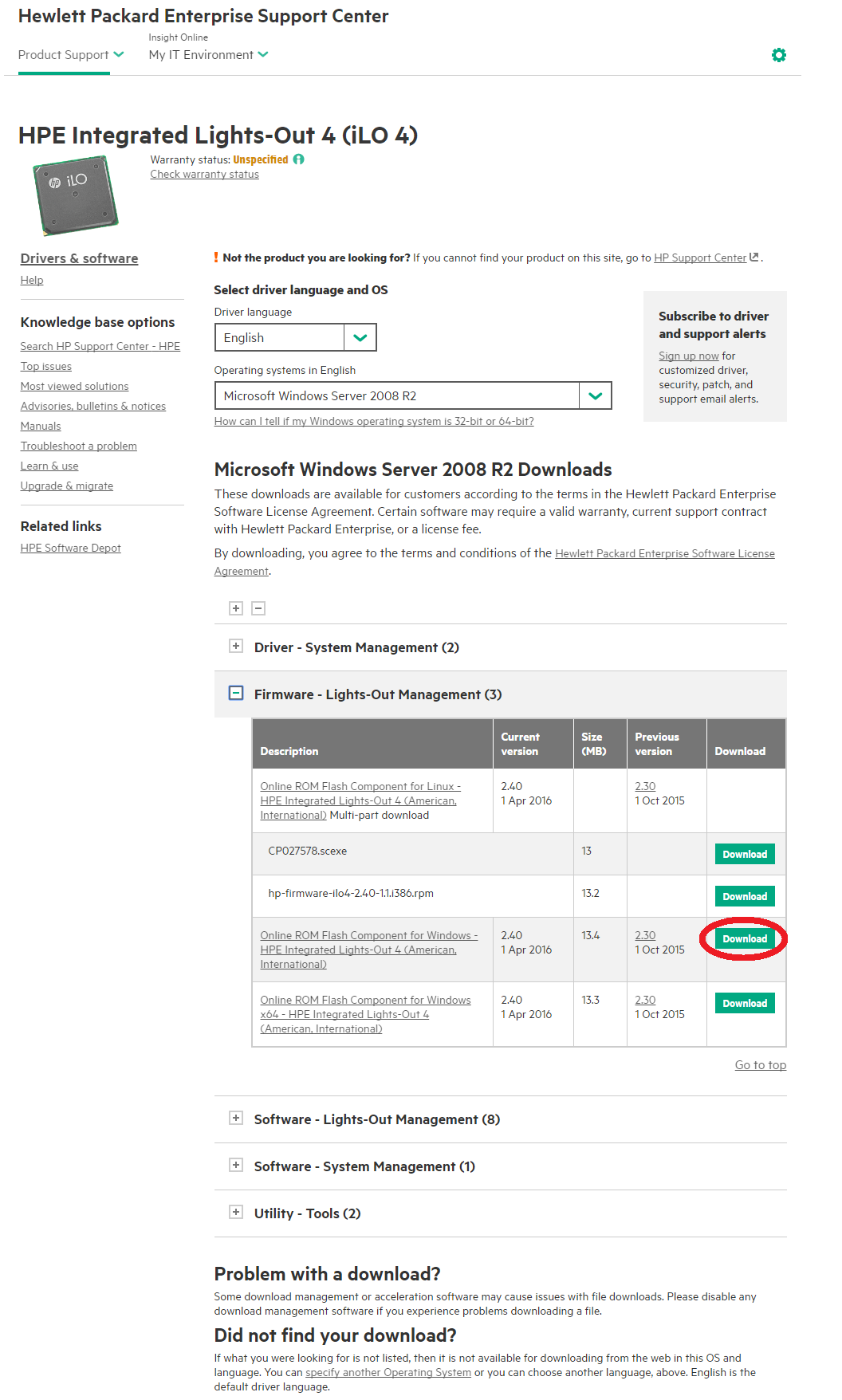
Task: Open the Manuals link
Action: tap(41, 426)
